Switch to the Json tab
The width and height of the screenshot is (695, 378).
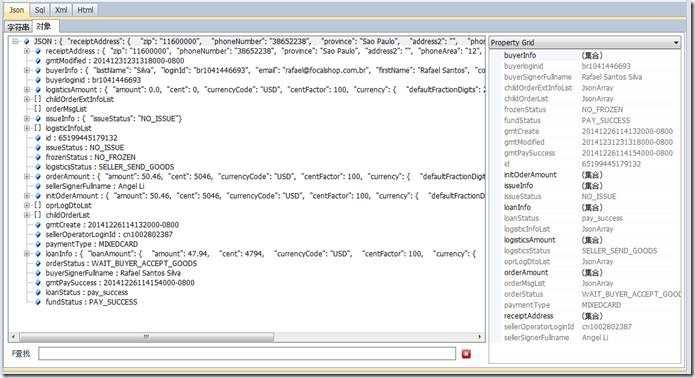16,10
